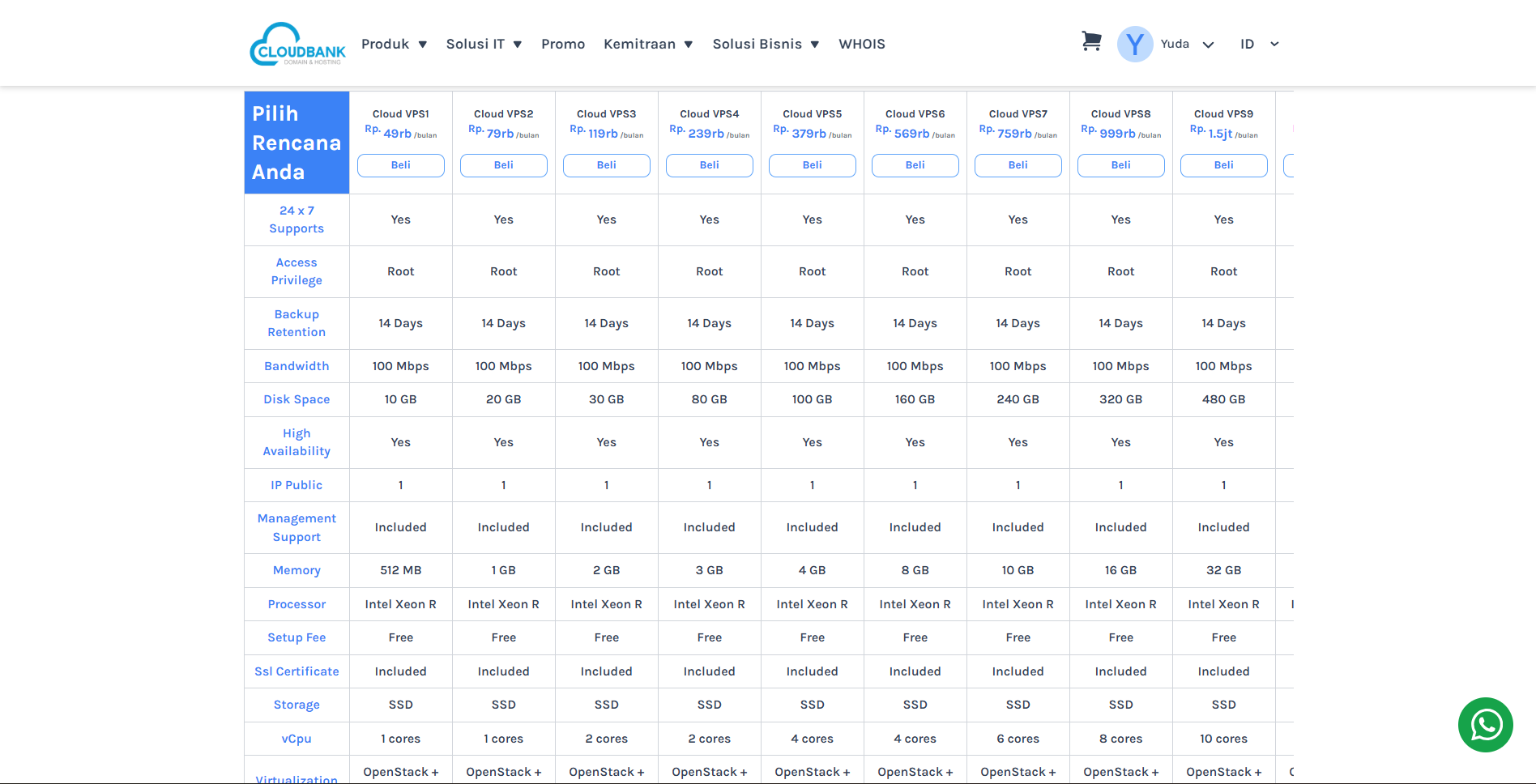Open the shopping cart icon
The width and height of the screenshot is (1536, 784).
pos(1091,42)
